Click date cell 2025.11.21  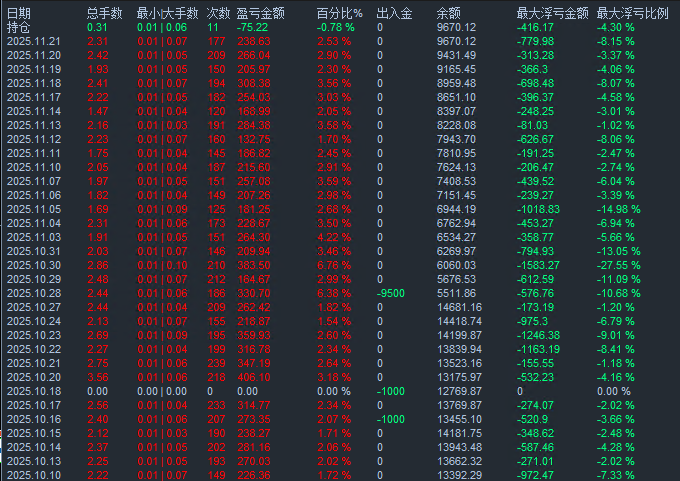point(34,42)
